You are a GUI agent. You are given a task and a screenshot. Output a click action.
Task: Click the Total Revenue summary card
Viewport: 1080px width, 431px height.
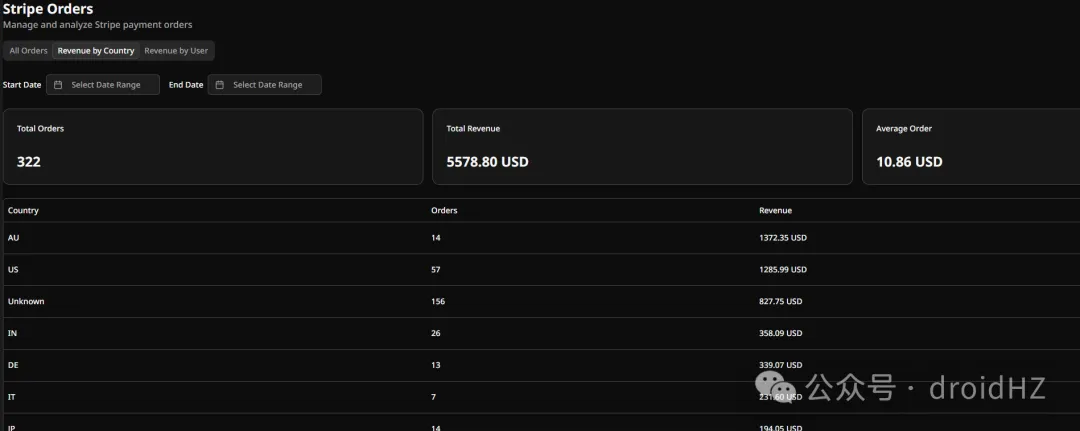[642, 146]
